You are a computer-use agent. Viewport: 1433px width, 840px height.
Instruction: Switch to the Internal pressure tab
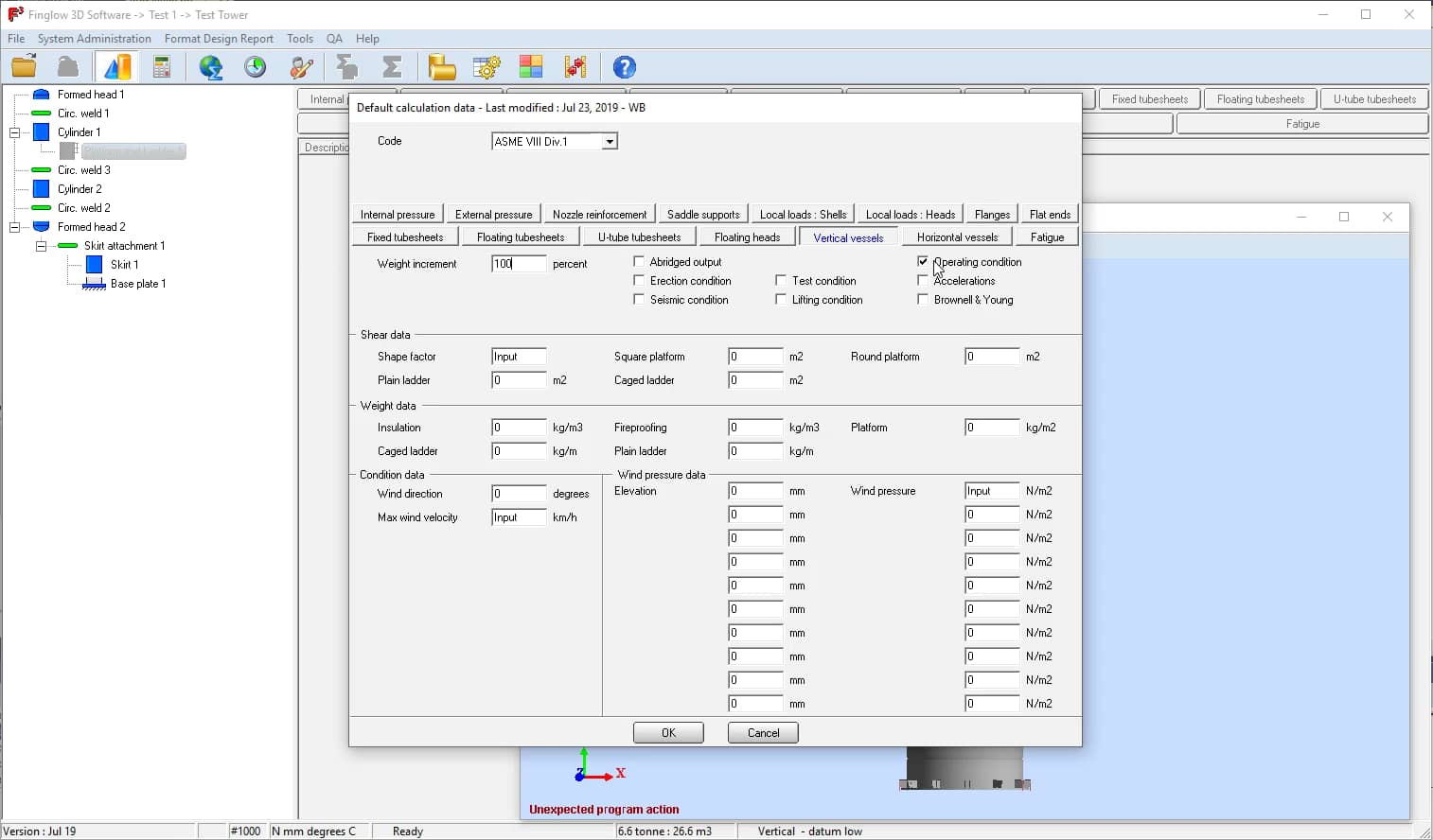(398, 215)
